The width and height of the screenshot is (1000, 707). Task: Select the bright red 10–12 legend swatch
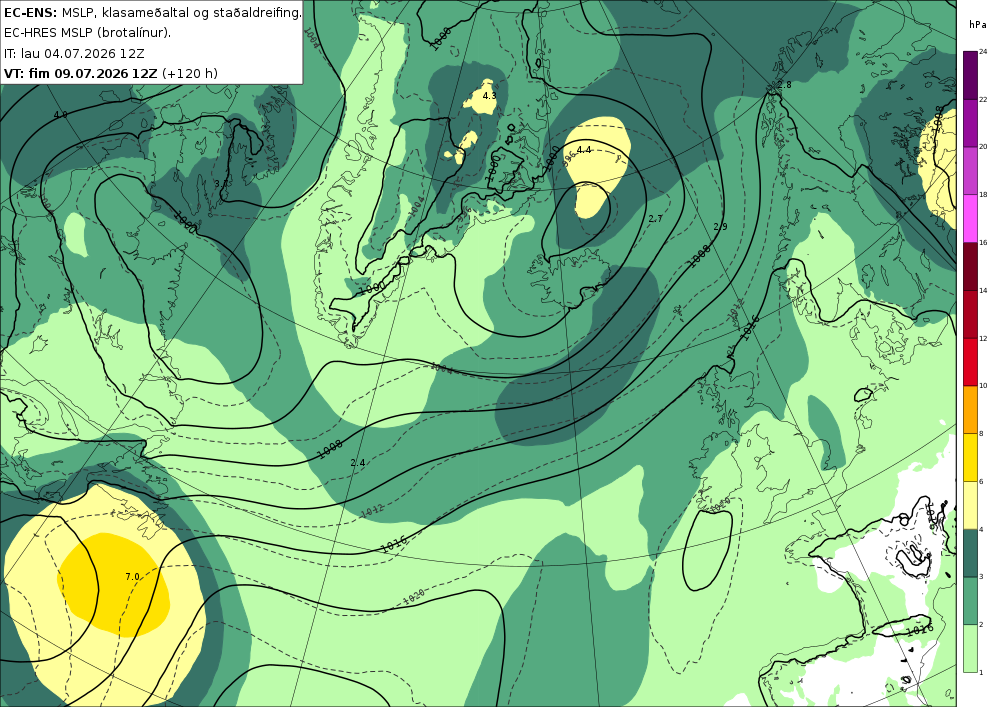(970, 362)
